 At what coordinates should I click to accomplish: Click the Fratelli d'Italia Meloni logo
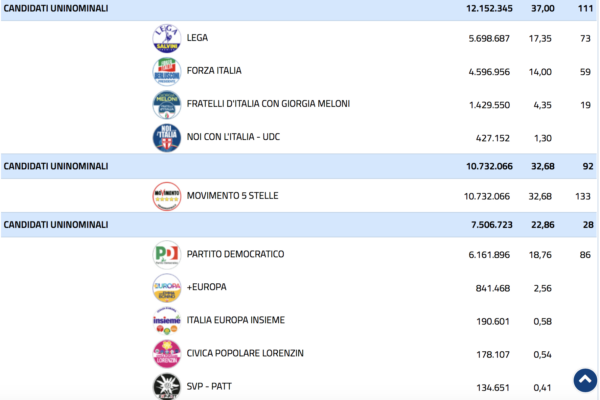pos(166,104)
